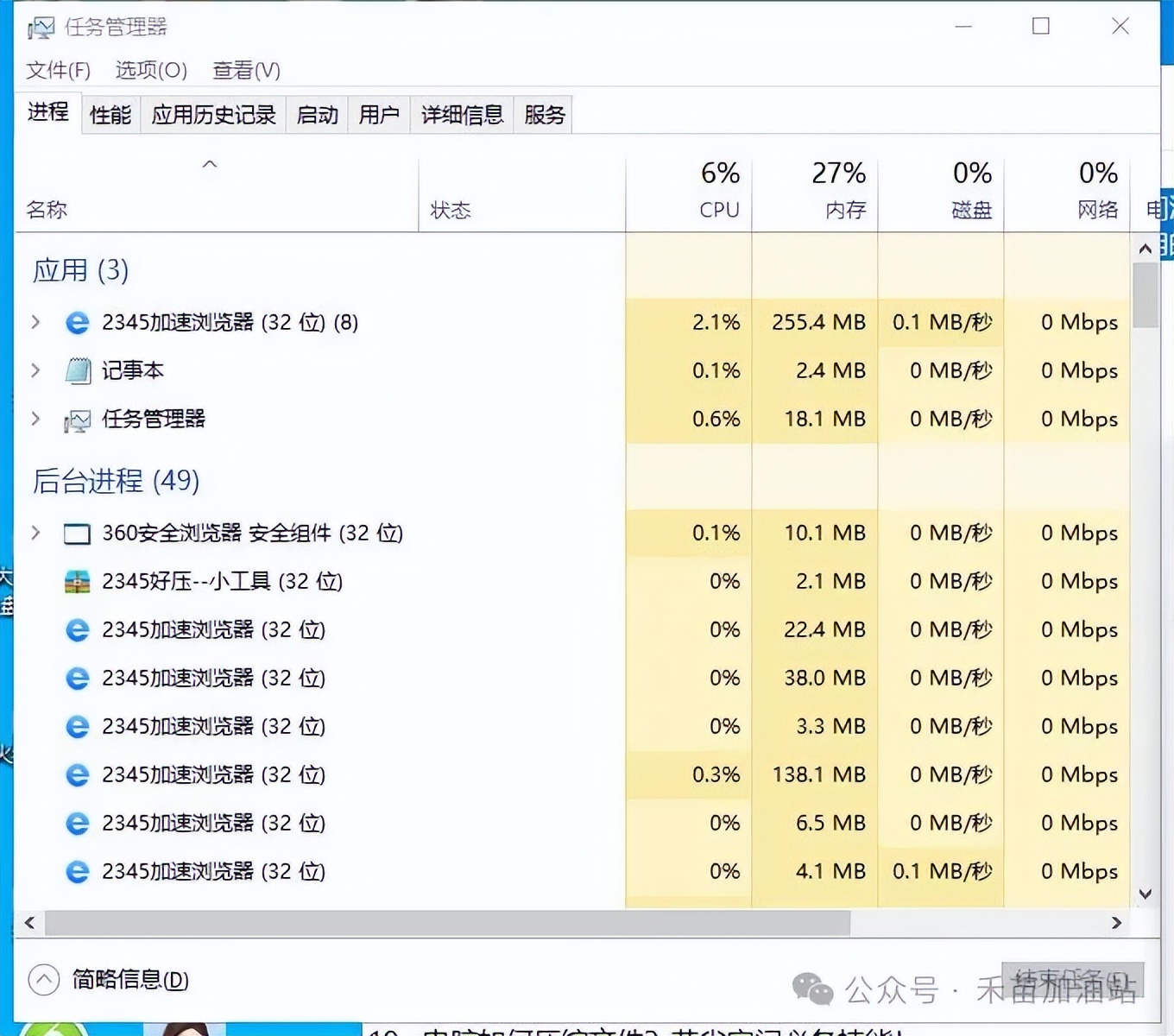Image resolution: width=1174 pixels, height=1036 pixels.
Task: Open the 文件(F) menu
Action: point(58,70)
